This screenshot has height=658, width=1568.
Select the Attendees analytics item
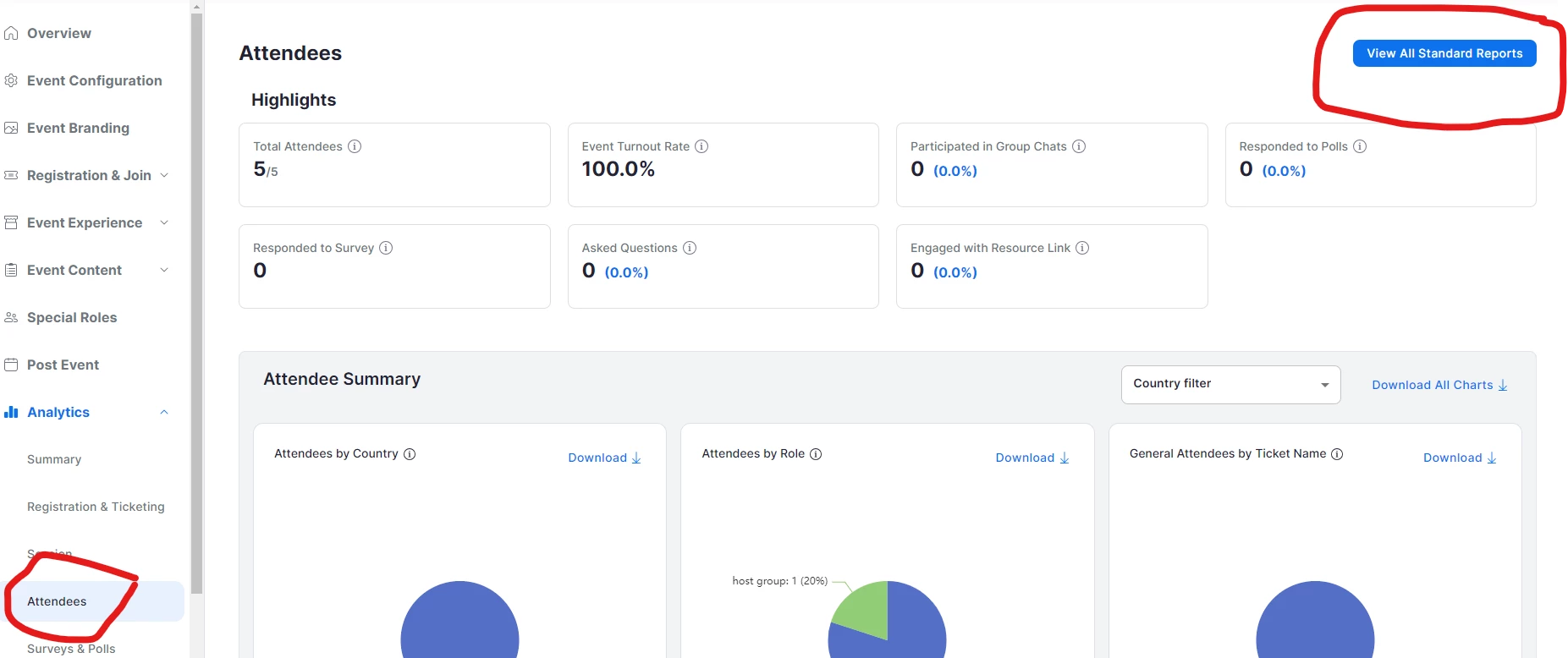pos(93,601)
